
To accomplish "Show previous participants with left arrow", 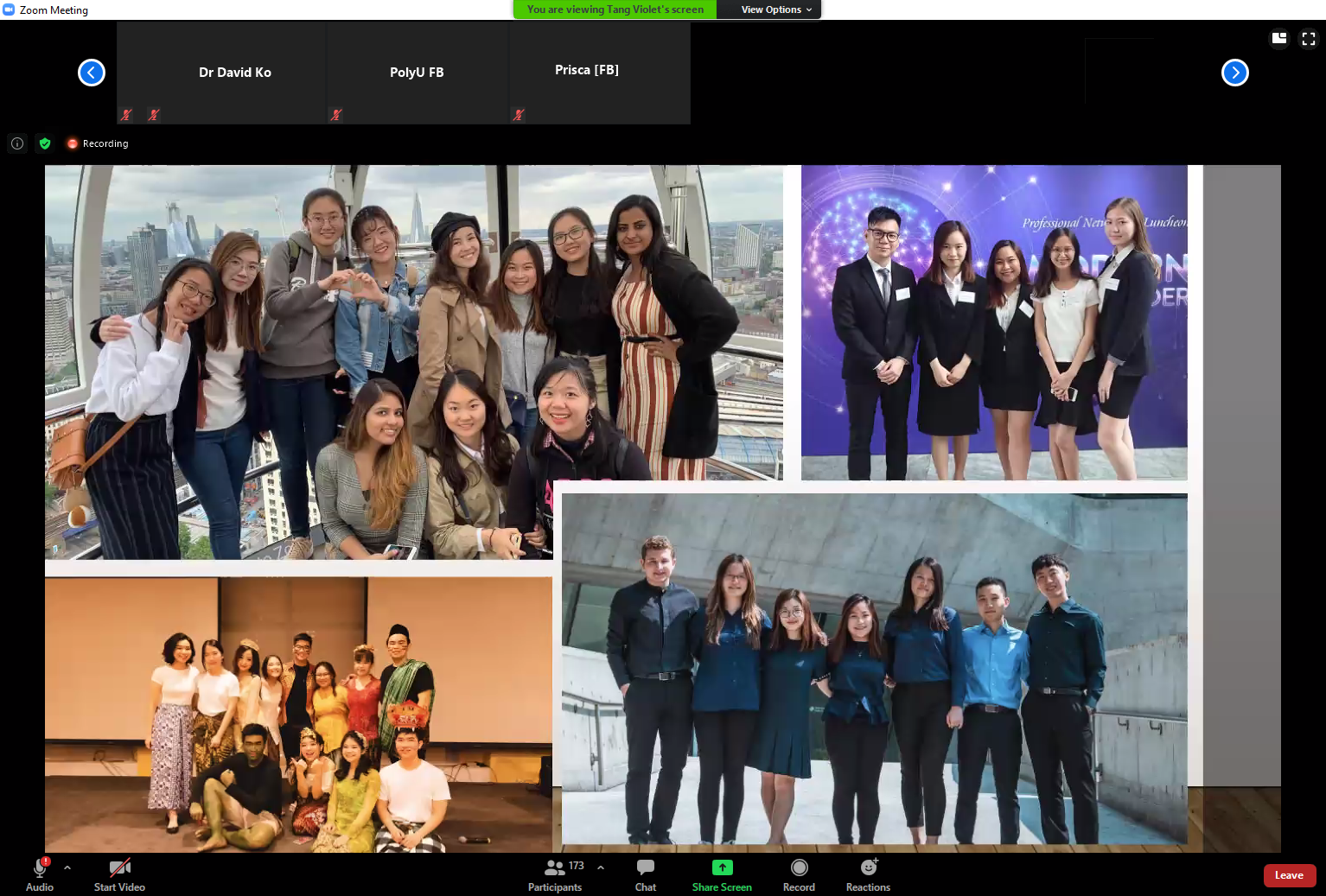I will (92, 73).
